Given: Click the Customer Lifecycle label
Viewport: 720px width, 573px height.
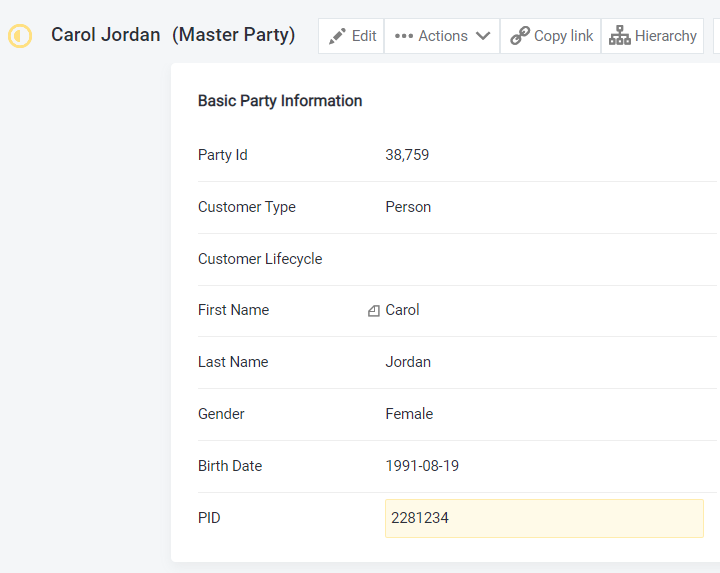Looking at the screenshot, I should point(260,259).
